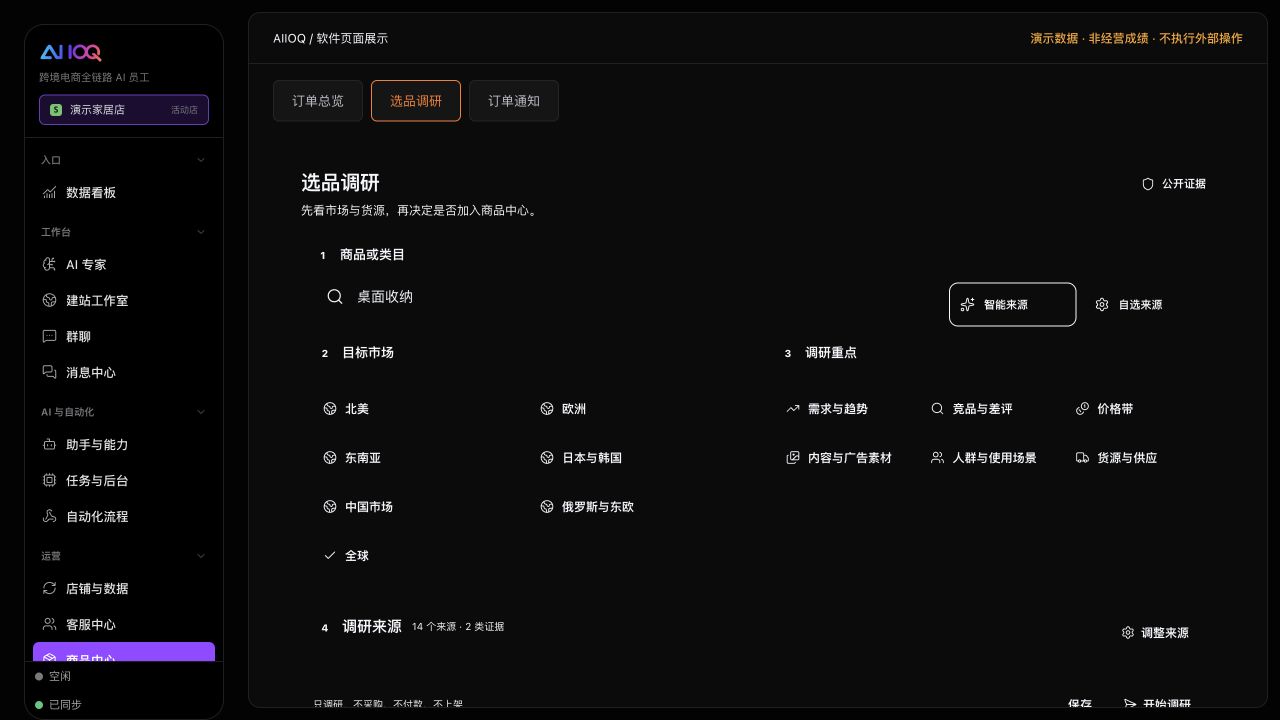This screenshot has width=1280, height=720.
Task: Pick the 内容与广告素材 image icon
Action: [x=793, y=458]
